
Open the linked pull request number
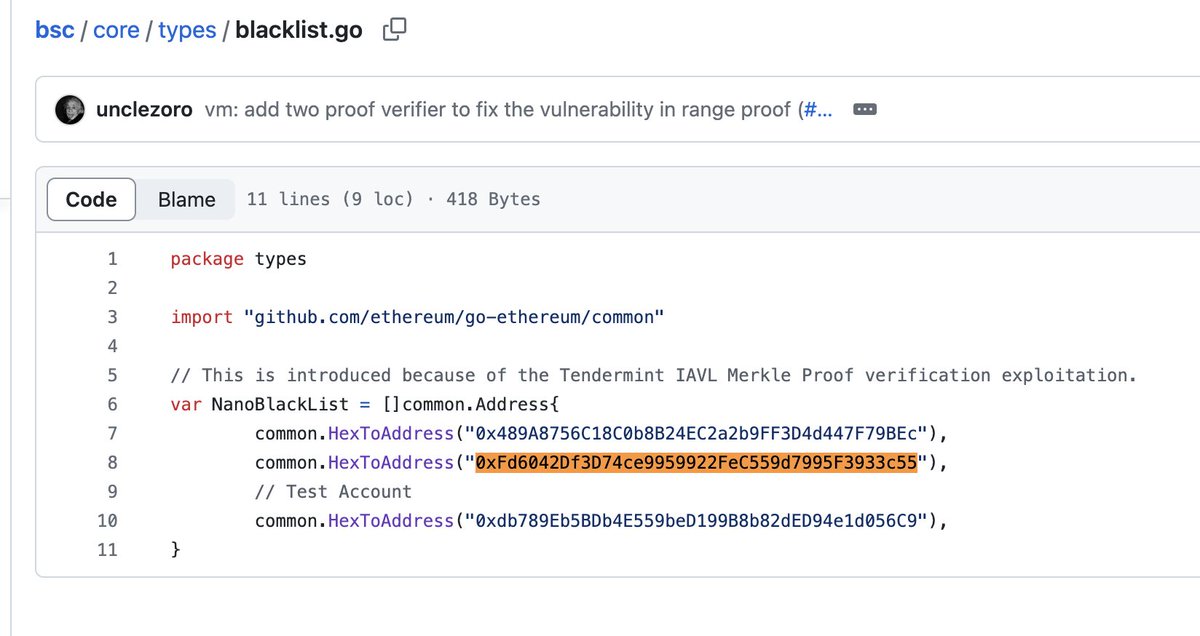(817, 110)
